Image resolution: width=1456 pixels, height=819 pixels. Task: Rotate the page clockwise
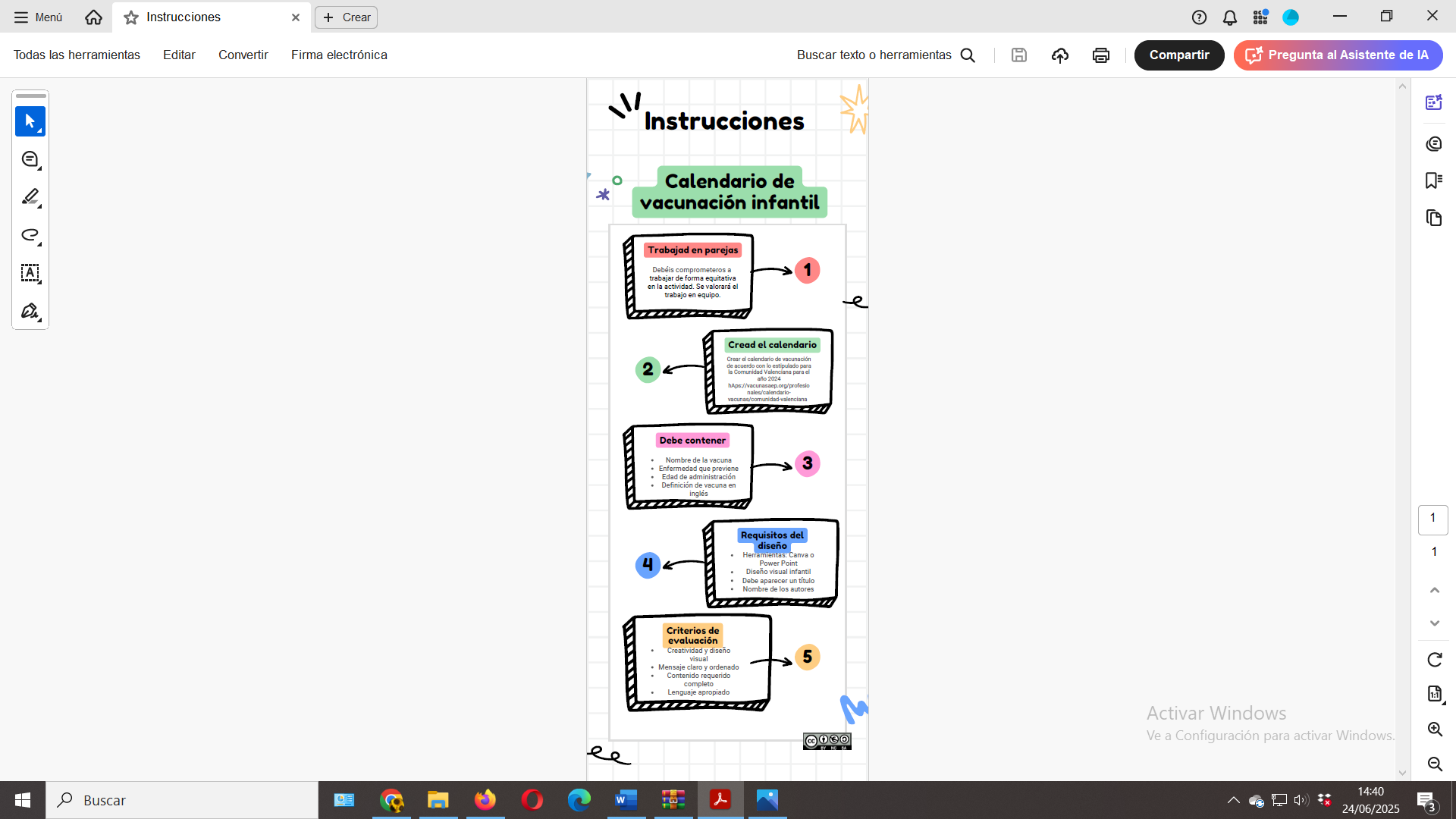pos(1434,660)
